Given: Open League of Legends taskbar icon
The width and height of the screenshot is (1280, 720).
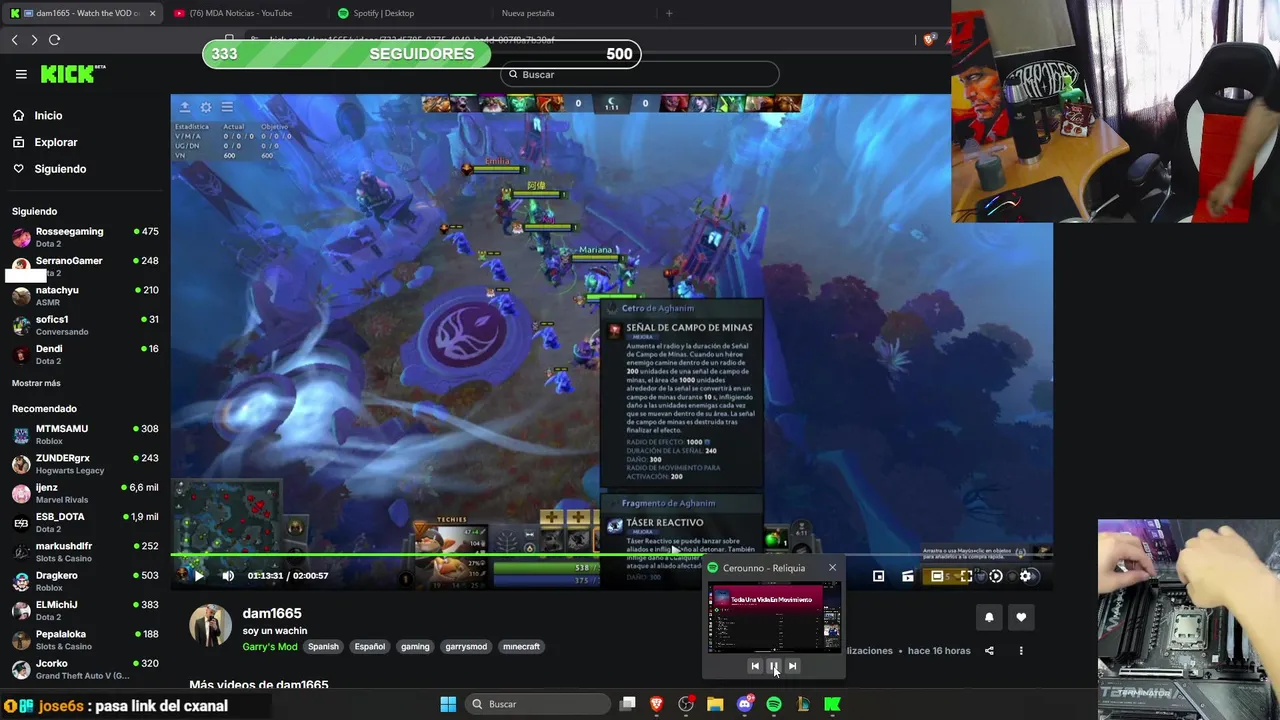Looking at the screenshot, I should [x=803, y=704].
